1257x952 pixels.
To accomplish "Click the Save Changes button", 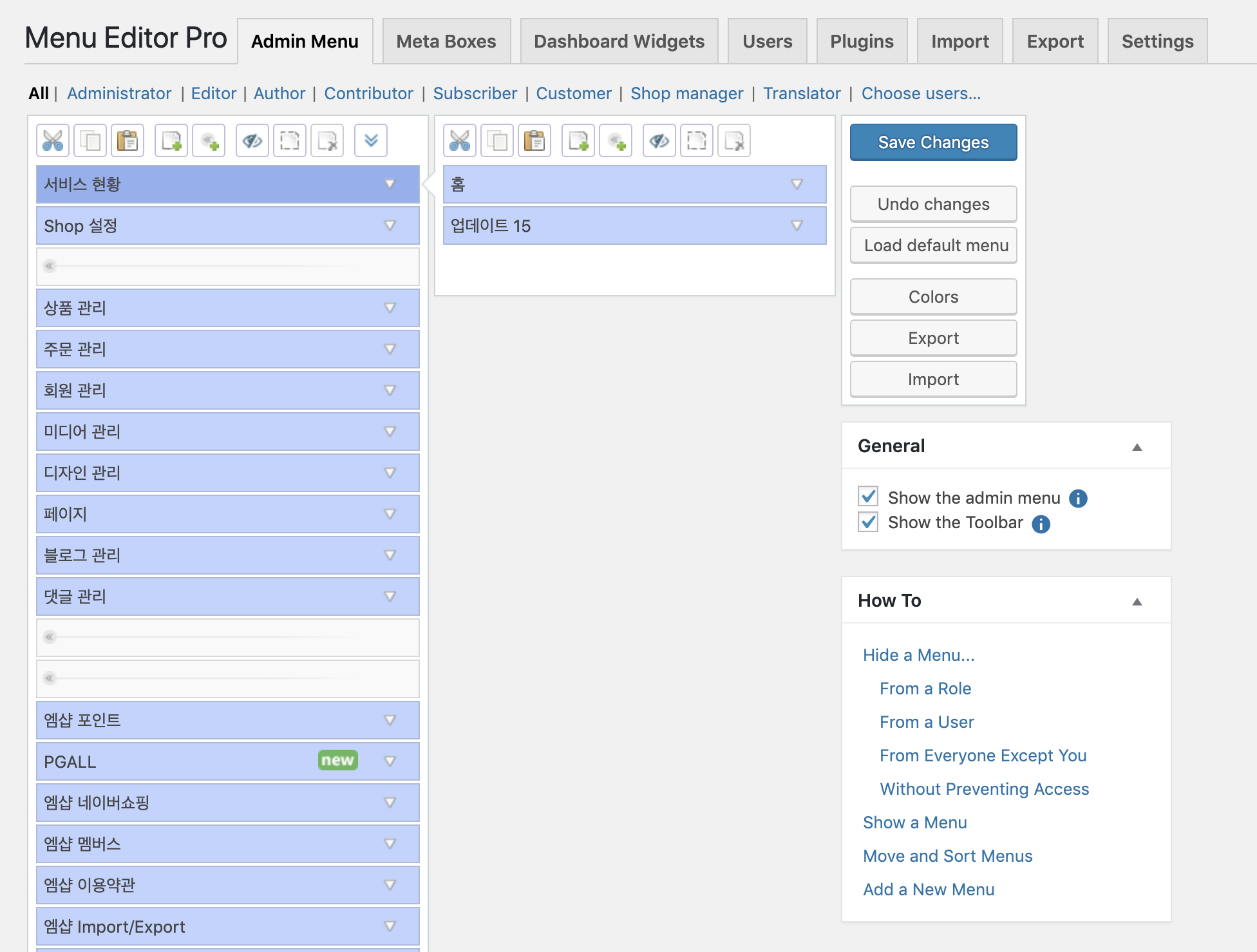I will (x=933, y=142).
